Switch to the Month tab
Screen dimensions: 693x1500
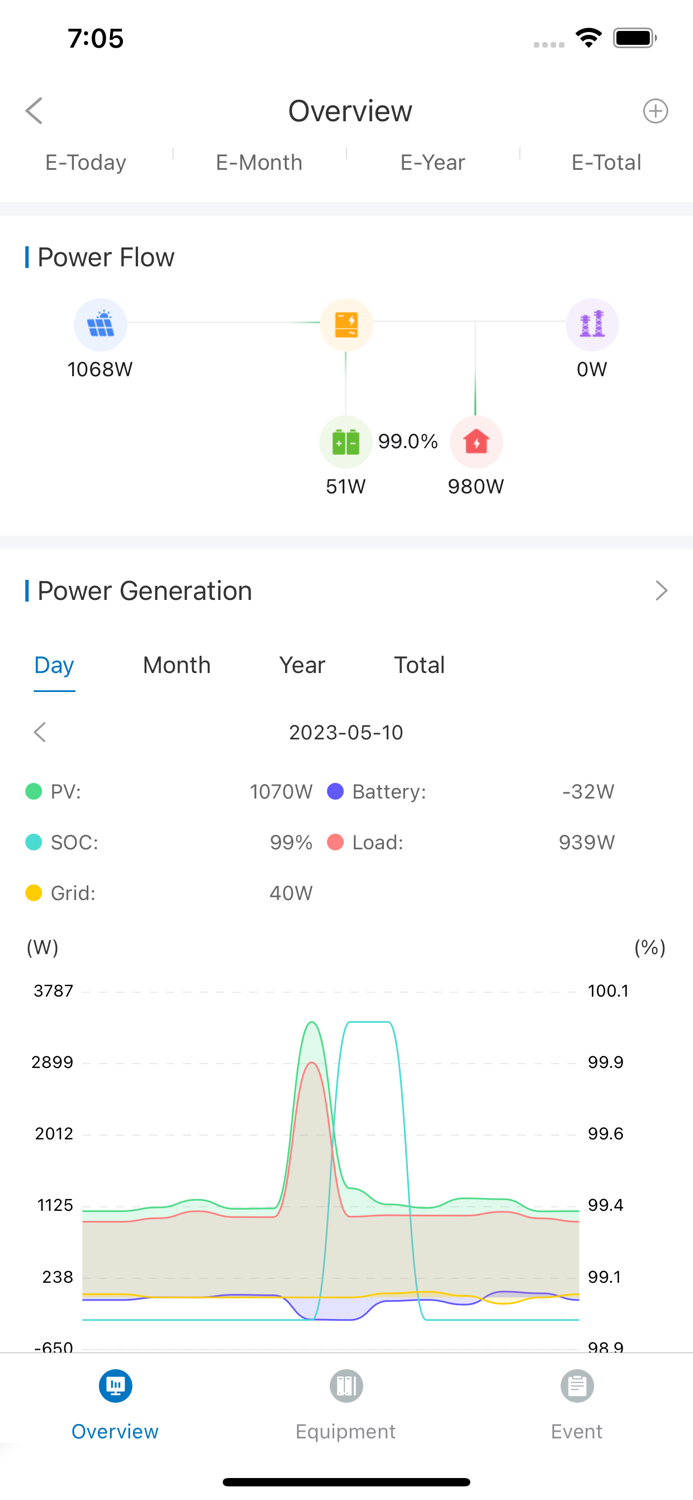[x=177, y=665]
